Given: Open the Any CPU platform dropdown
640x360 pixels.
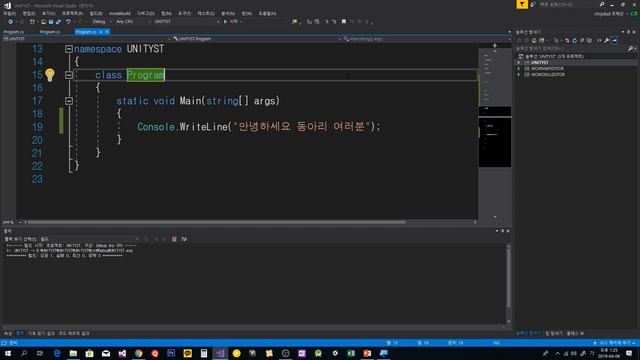Looking at the screenshot, I should (133, 22).
